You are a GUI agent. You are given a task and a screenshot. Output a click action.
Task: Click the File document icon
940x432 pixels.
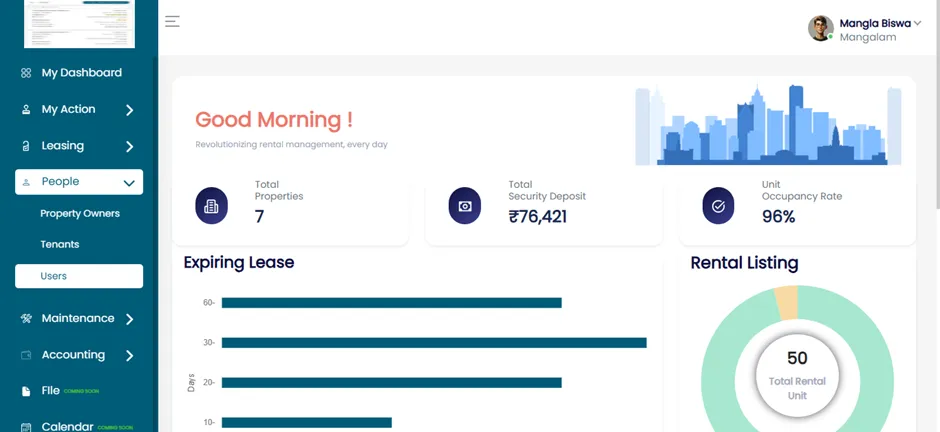coord(26,391)
